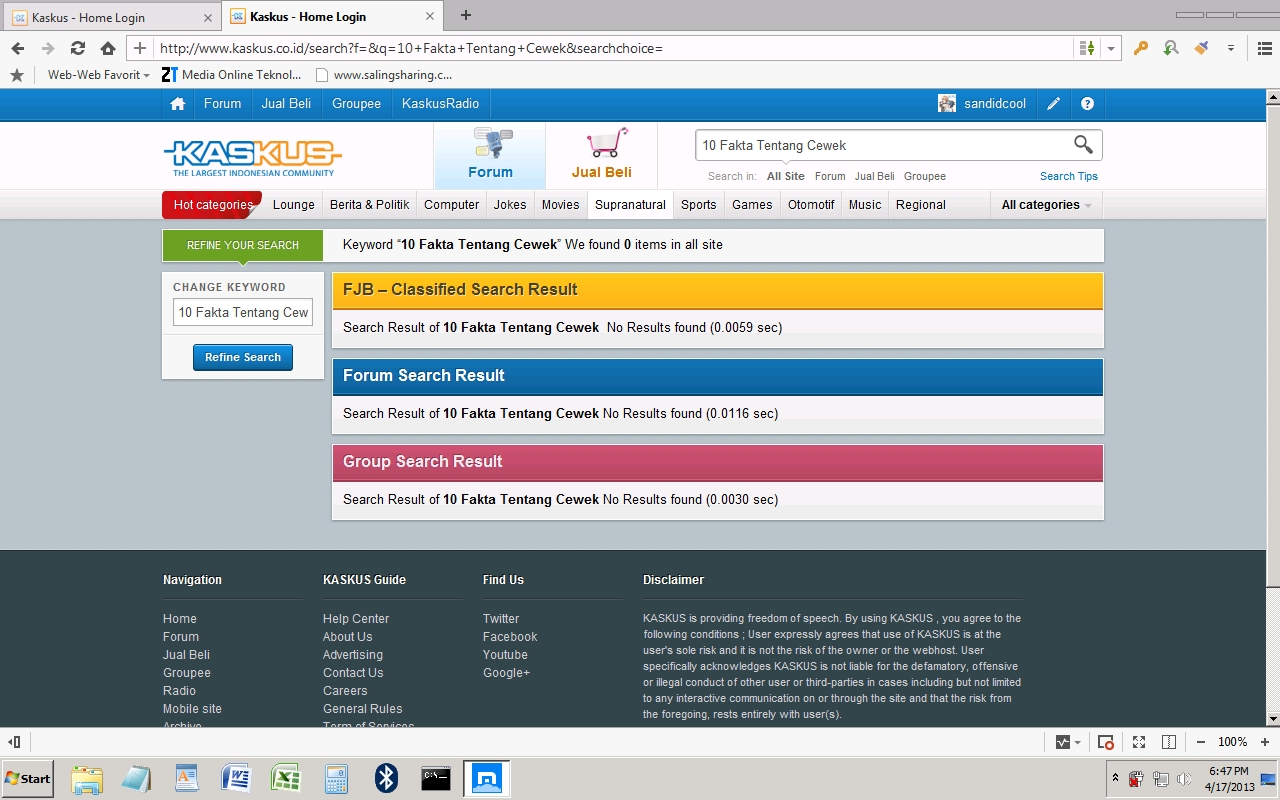The image size is (1280, 800).
Task: Open the Regional category
Action: pyautogui.click(x=921, y=205)
